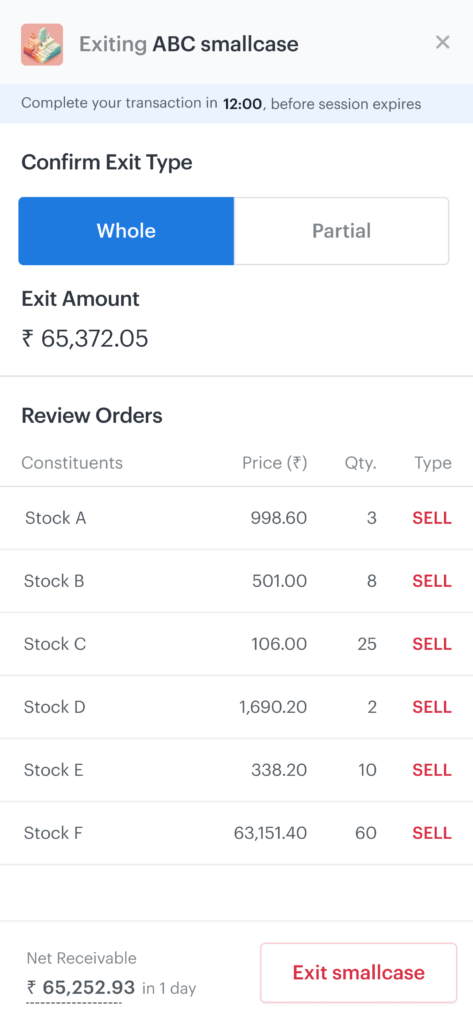473x1024 pixels.
Task: Click the Stock F SELL label
Action: (x=432, y=833)
